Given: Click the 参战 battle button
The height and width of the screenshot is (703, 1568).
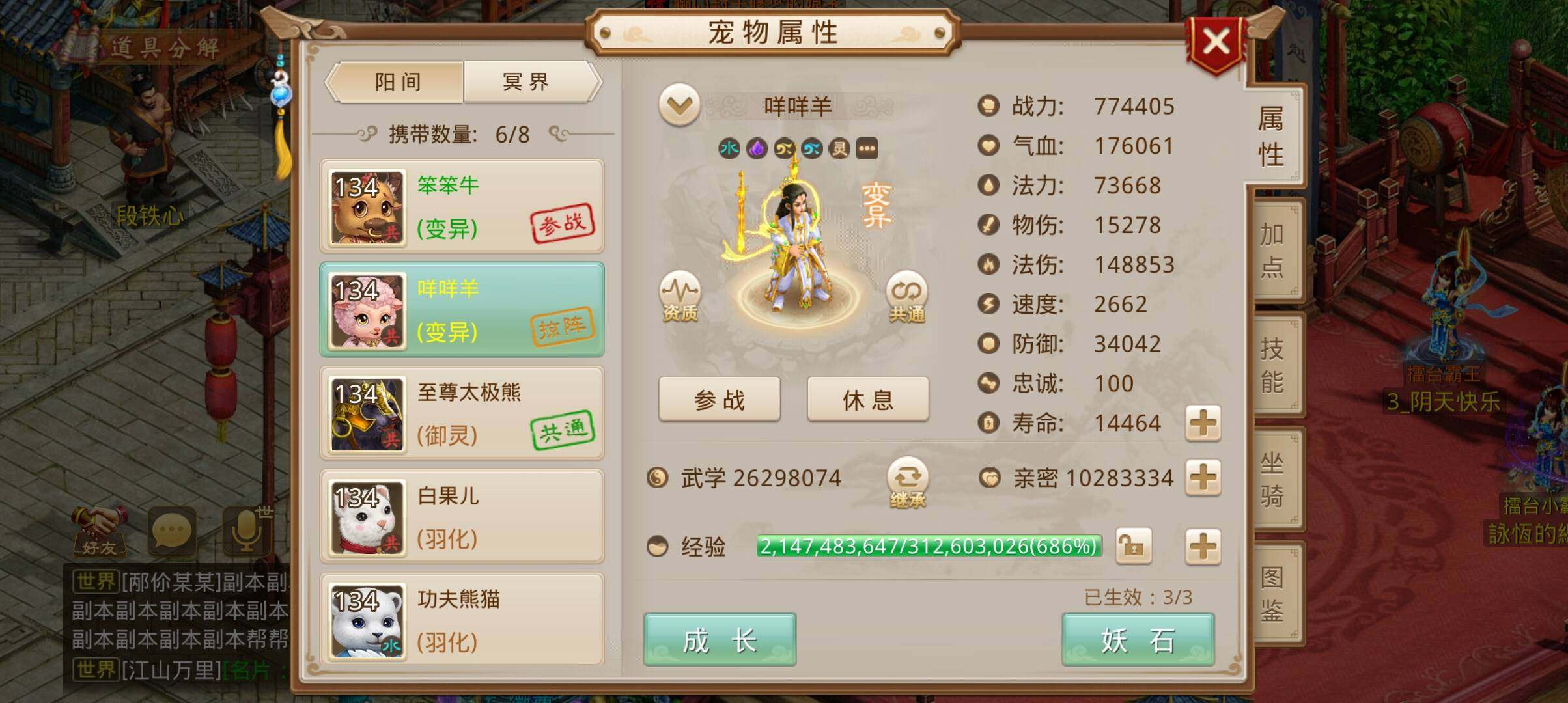Looking at the screenshot, I should 719,399.
